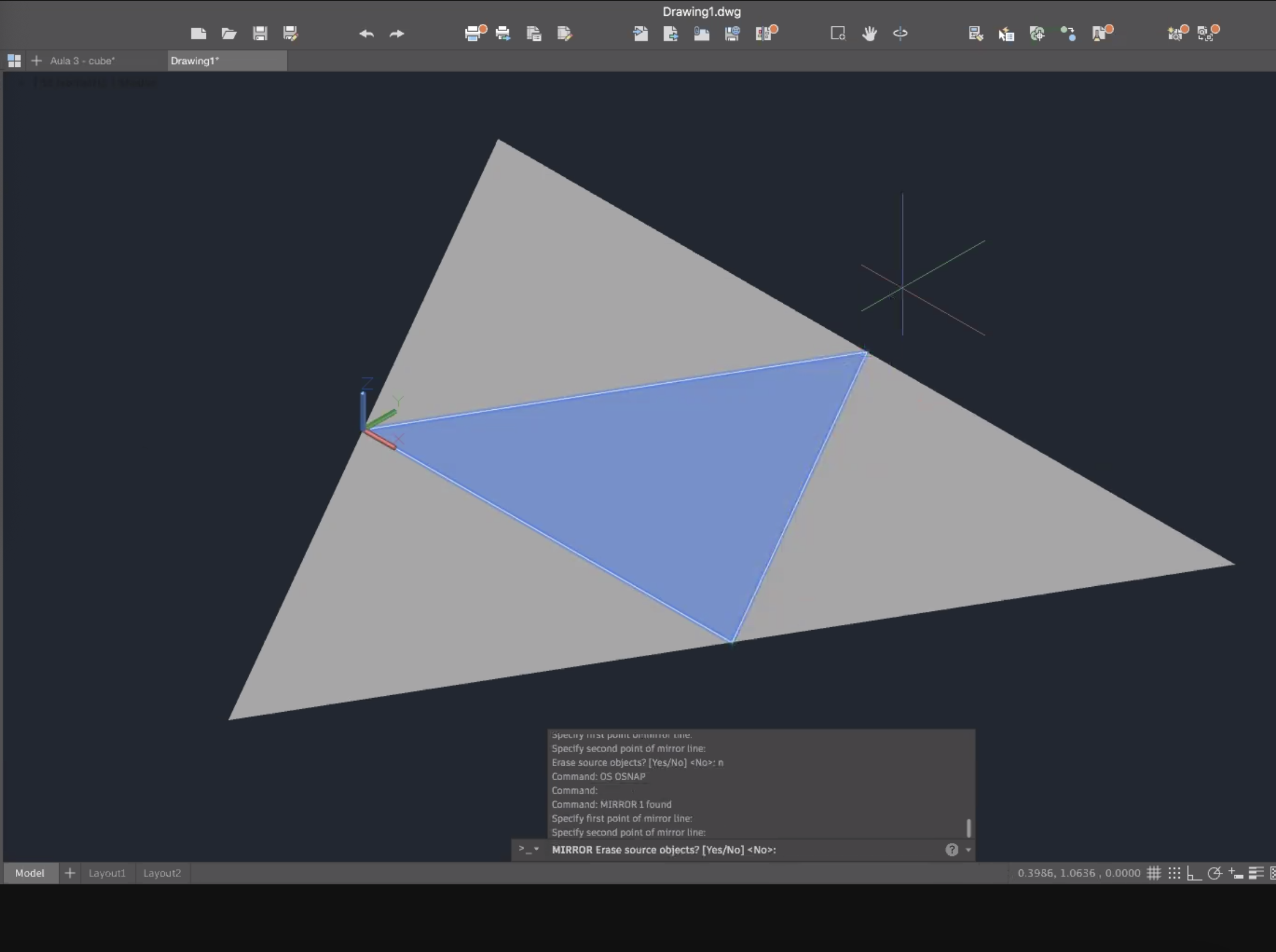
Task: Expand the arrow beside command help icon
Action: [x=968, y=849]
